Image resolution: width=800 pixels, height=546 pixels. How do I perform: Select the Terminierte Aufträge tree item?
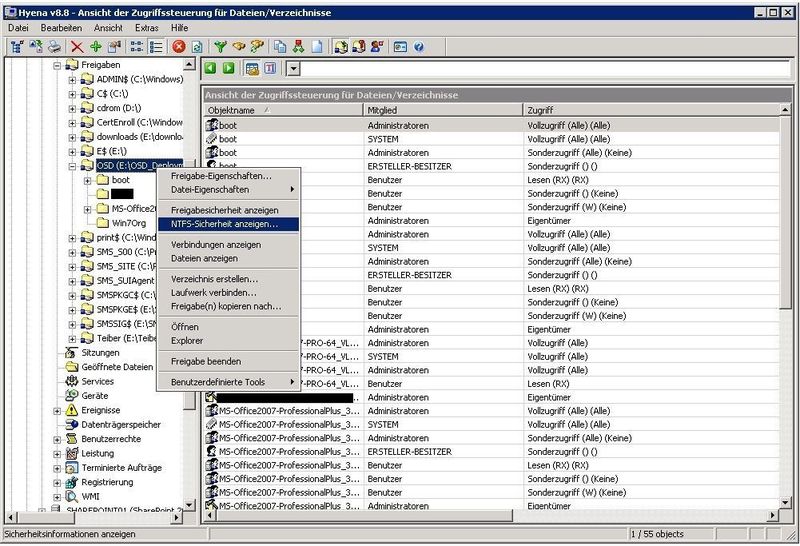coord(121,468)
